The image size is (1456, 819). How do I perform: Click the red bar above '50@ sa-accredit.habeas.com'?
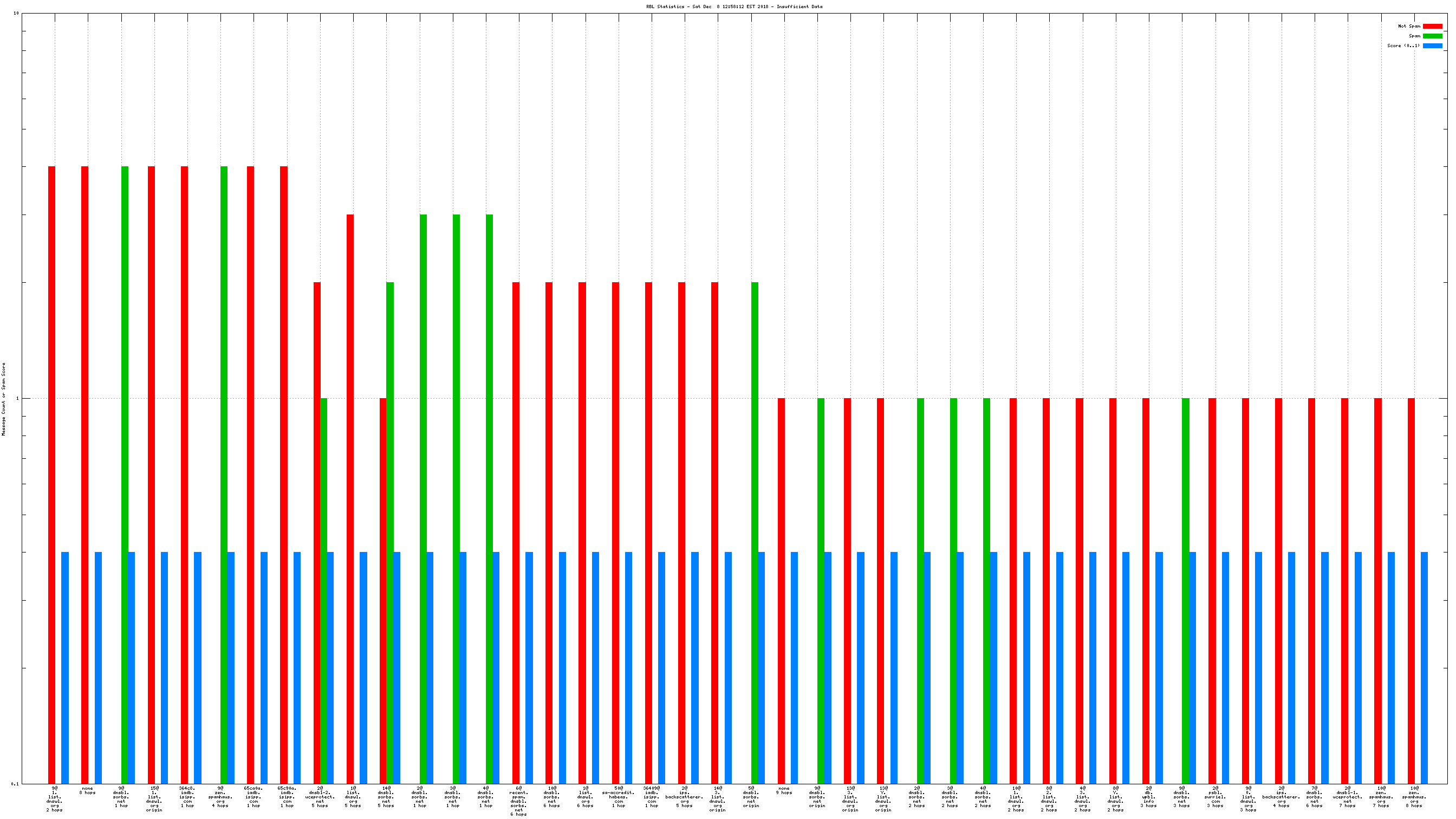[615, 532]
